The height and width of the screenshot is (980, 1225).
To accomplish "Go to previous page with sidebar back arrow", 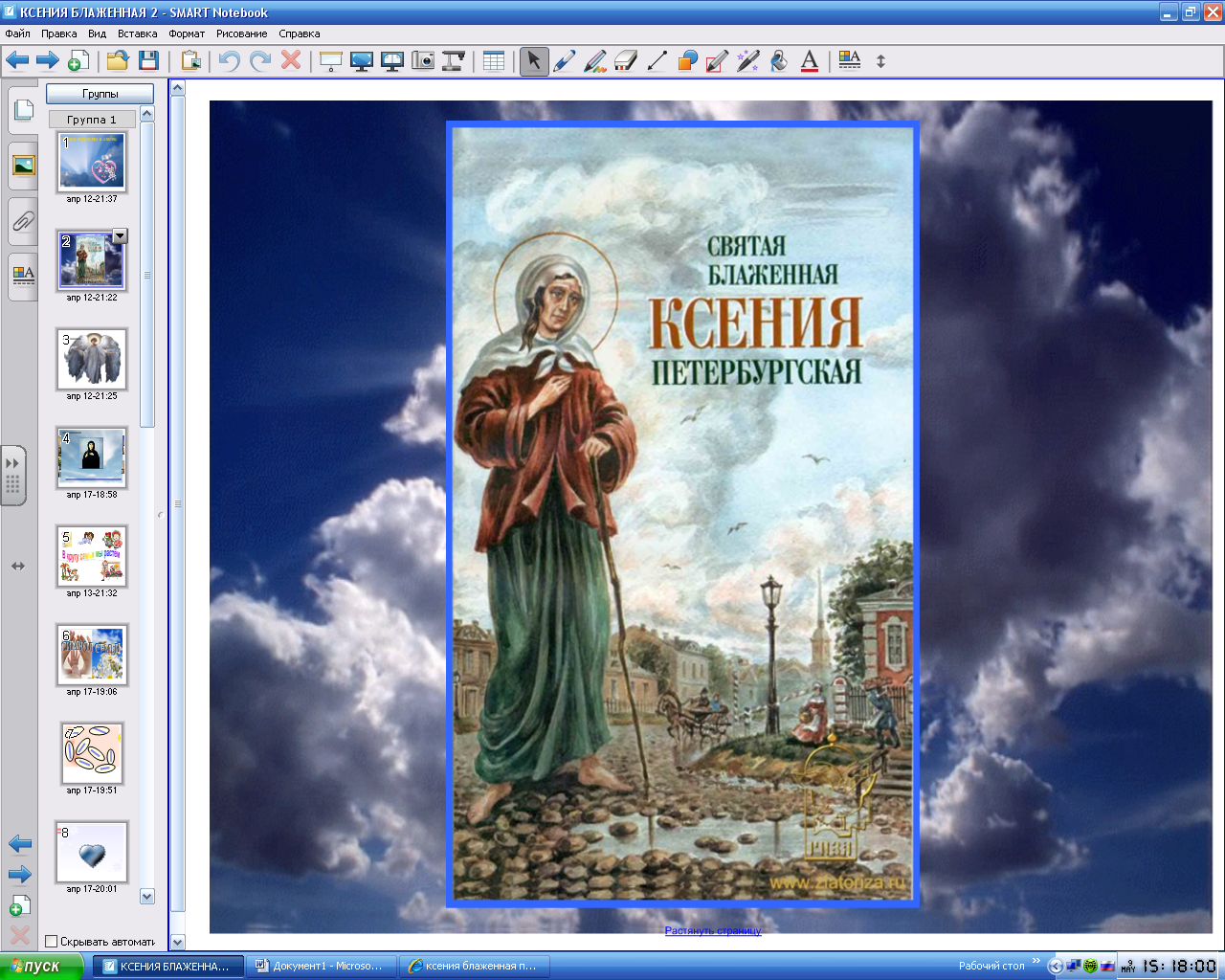I will (x=20, y=844).
